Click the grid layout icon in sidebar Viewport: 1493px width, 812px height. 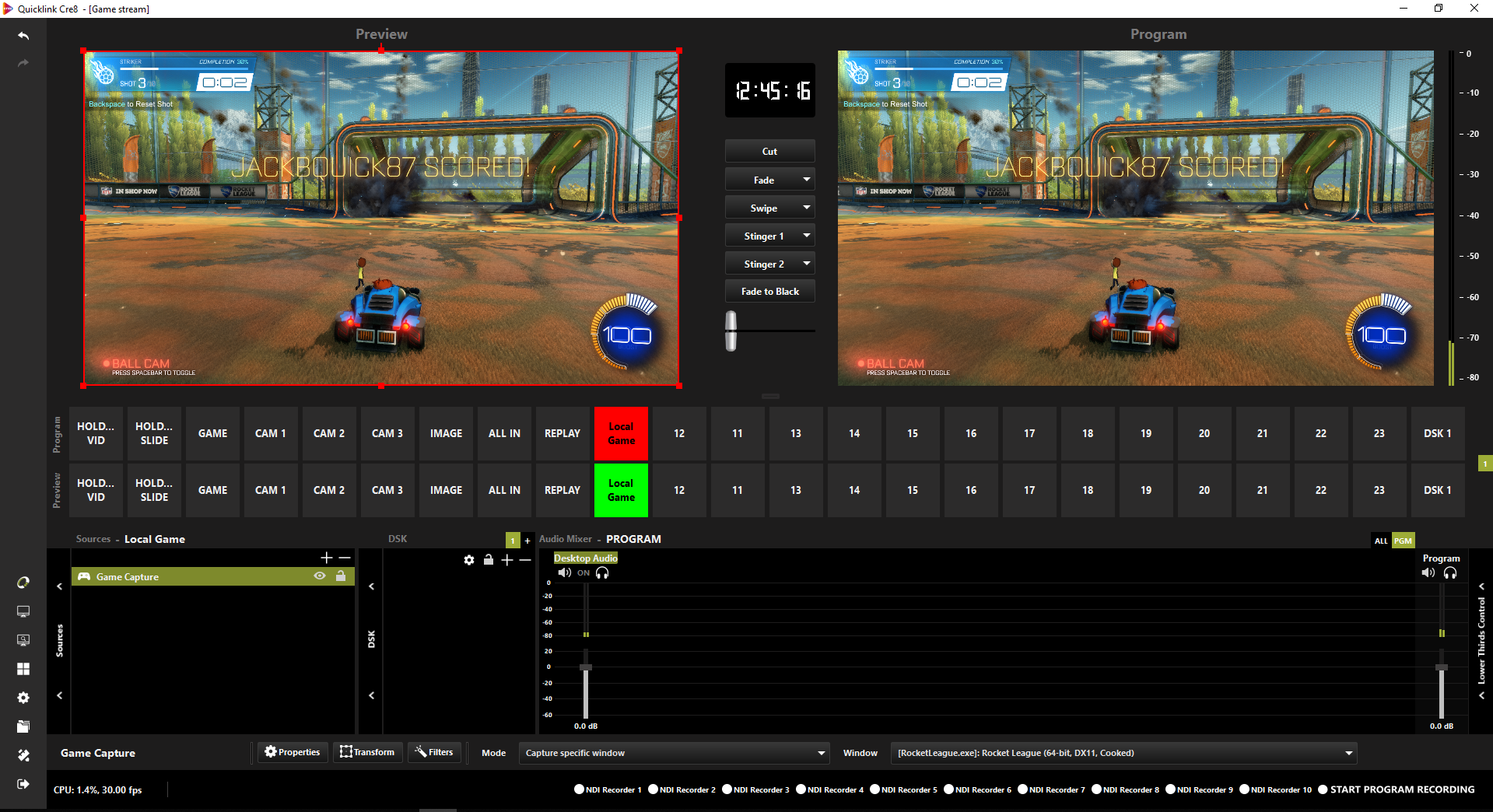point(23,669)
